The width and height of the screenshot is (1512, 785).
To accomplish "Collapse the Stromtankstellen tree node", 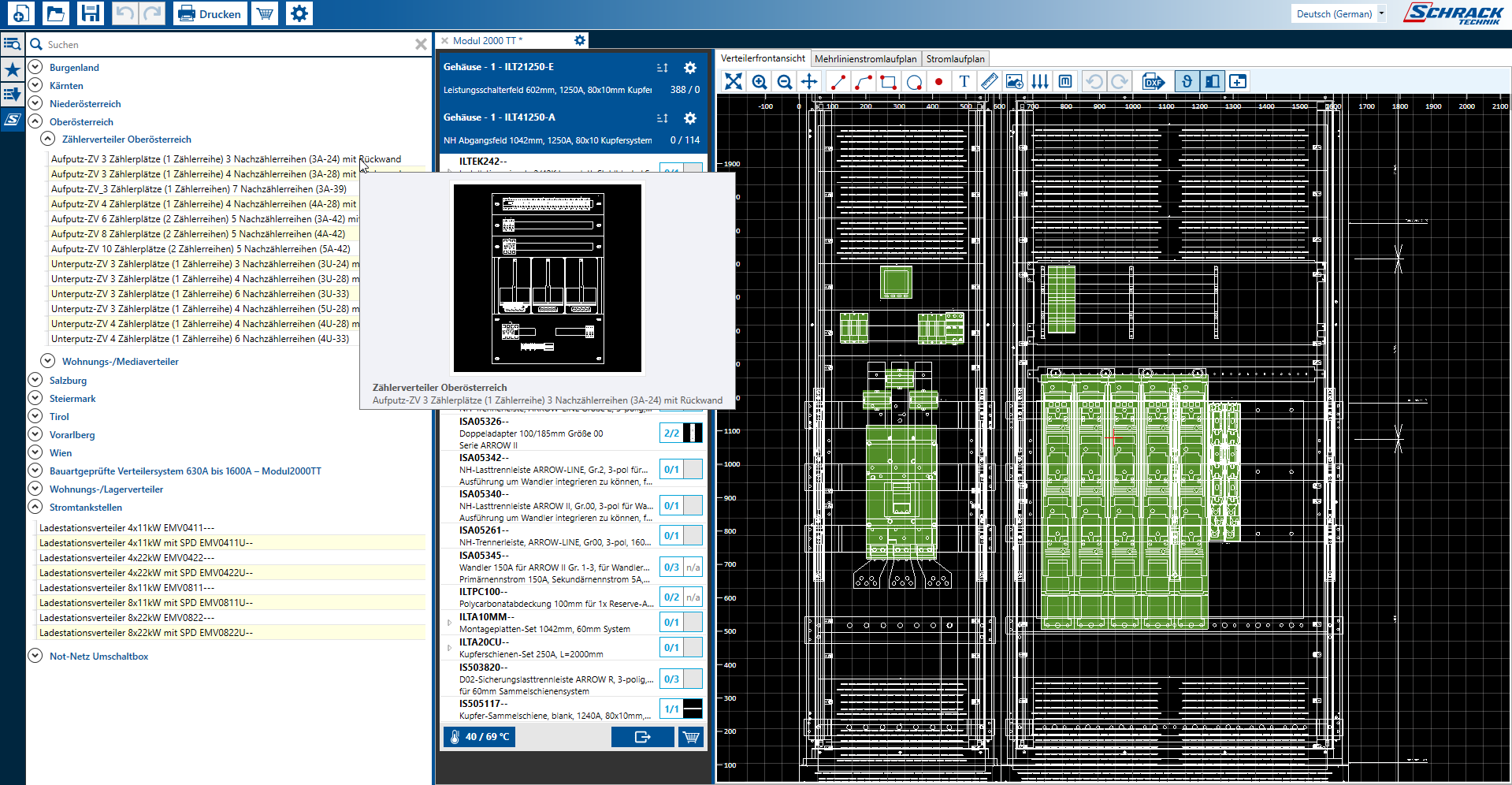I will [35, 507].
